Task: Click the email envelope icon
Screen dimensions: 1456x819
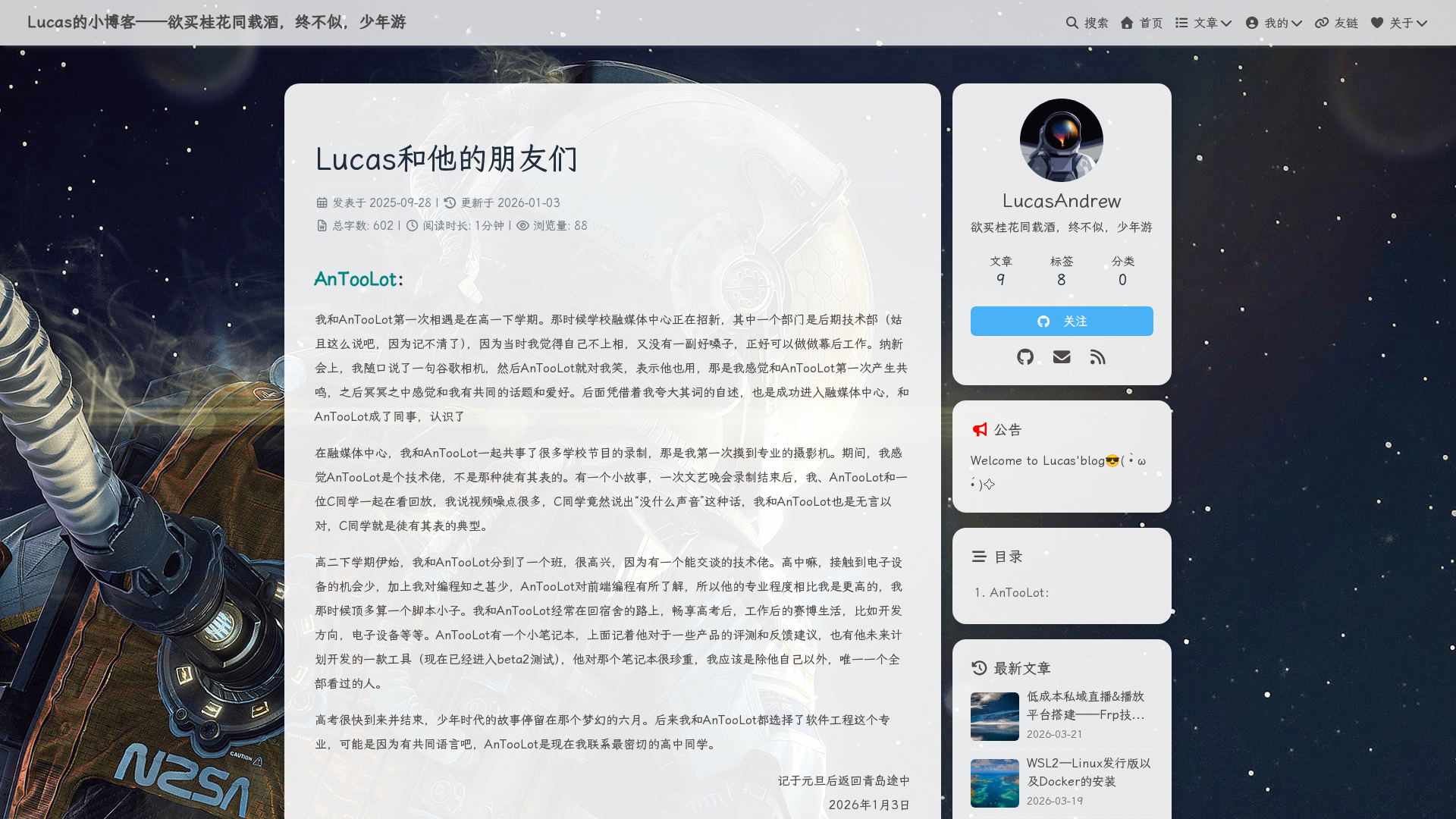Action: pyautogui.click(x=1062, y=356)
